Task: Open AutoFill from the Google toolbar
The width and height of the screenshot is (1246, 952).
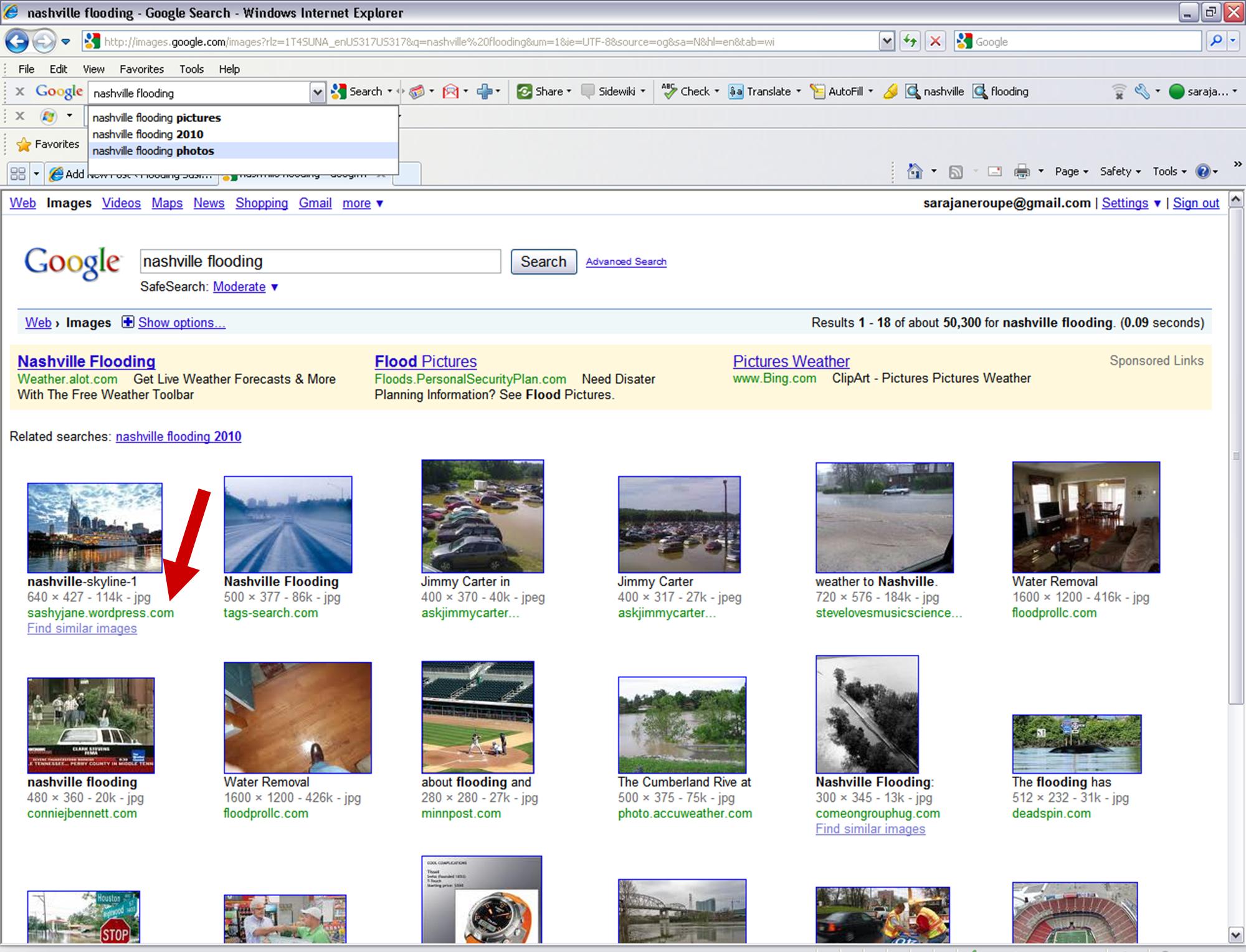Action: click(x=844, y=92)
